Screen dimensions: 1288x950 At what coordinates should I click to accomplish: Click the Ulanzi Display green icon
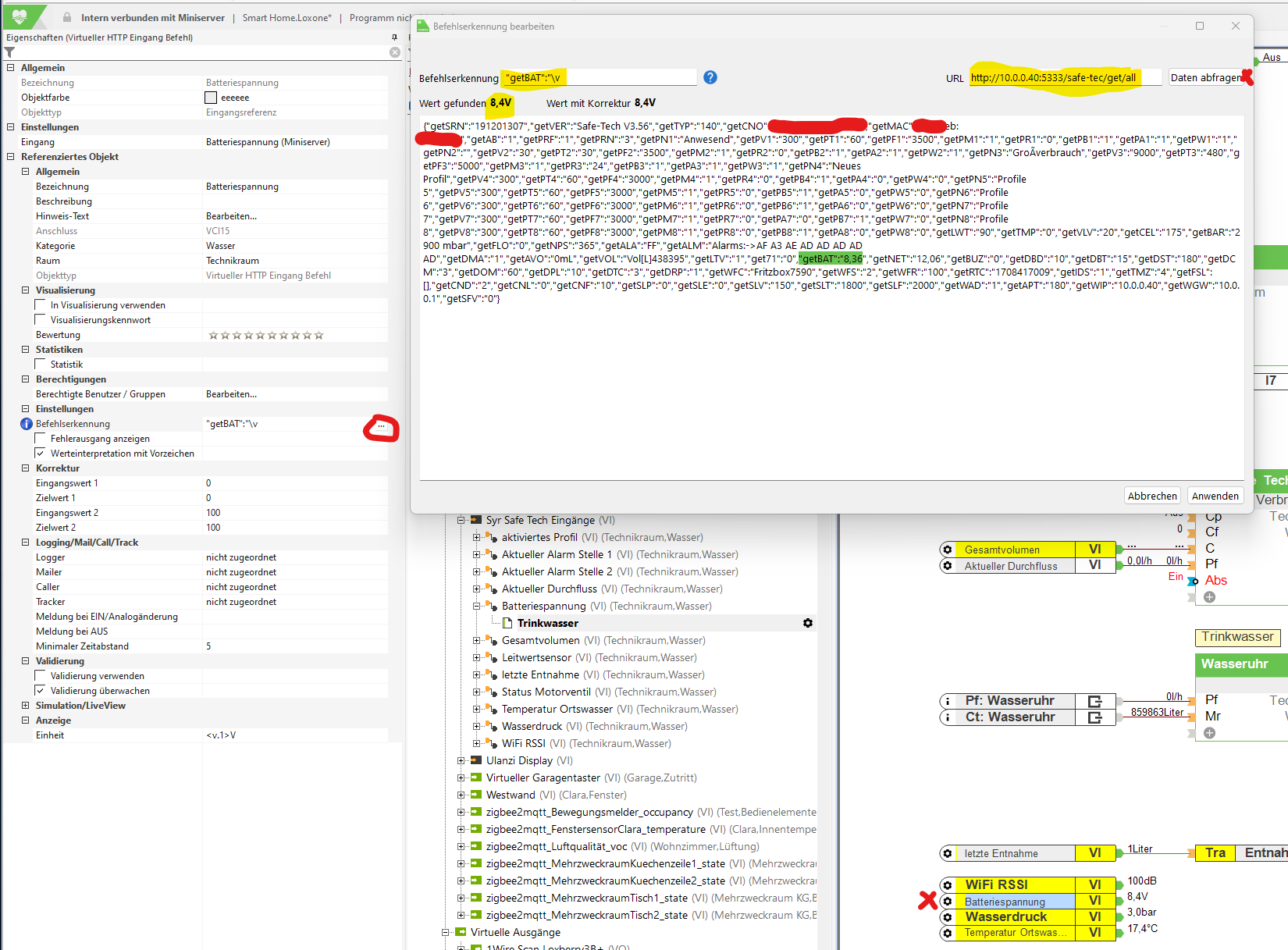475,760
